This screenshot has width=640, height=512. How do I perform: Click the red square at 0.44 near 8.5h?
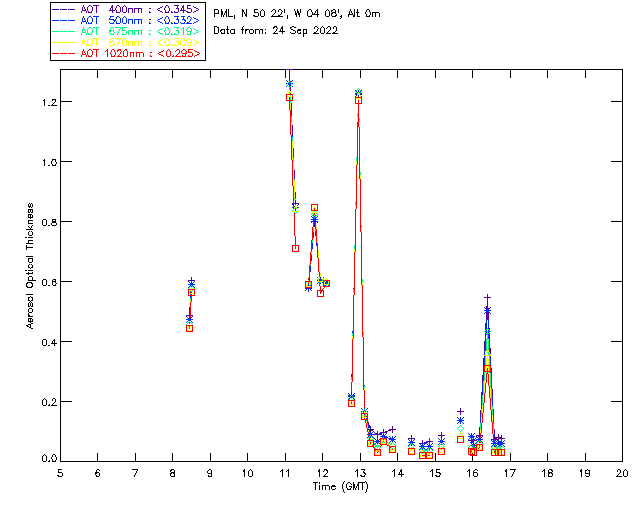coord(189,328)
